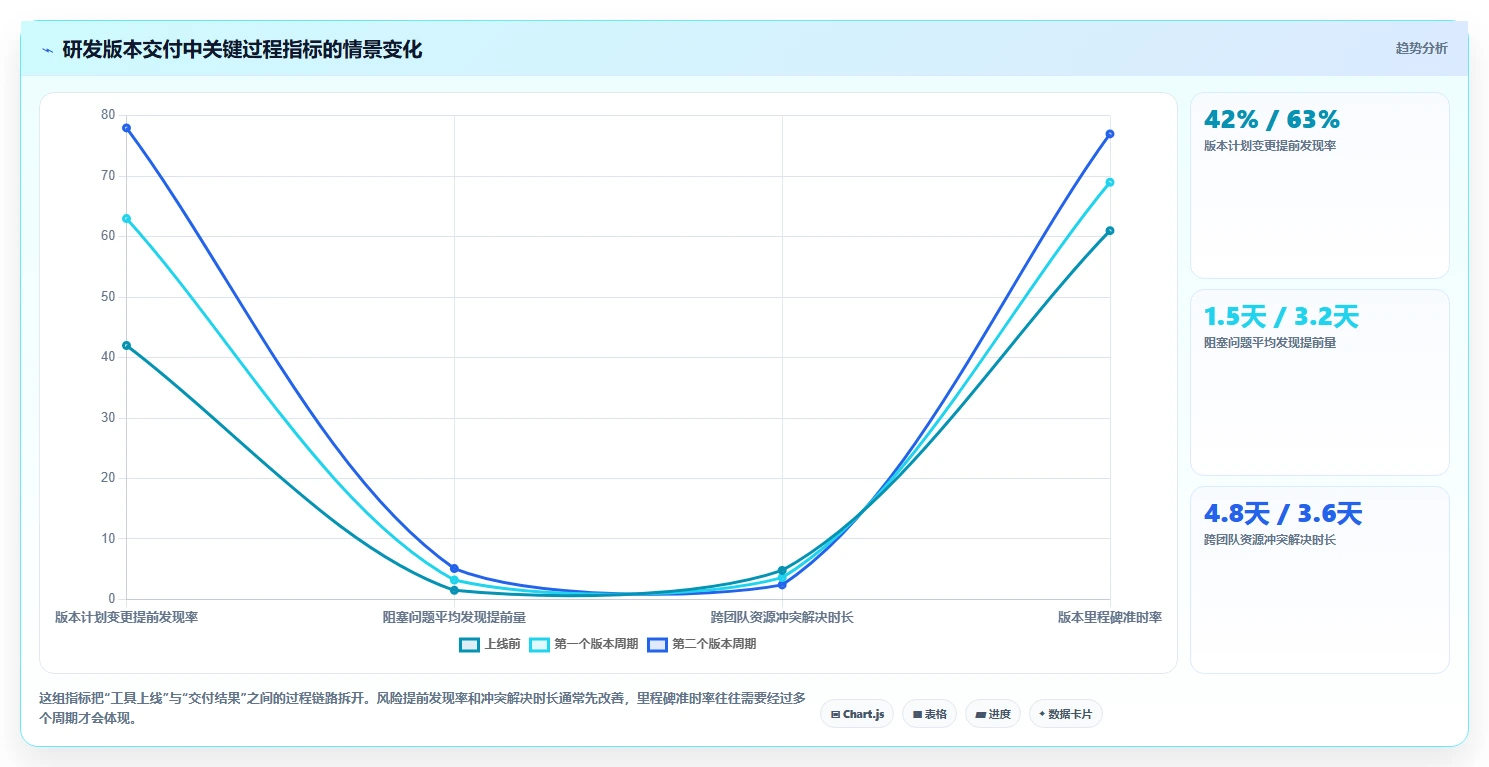This screenshot has width=1489, height=767.
Task: Click the 趋势分析 tag in the header
Action: 1421,48
